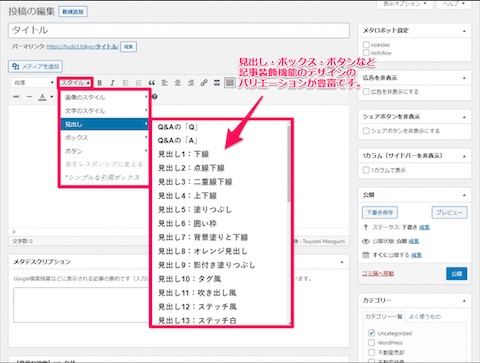Choose 見出し11:吹き出し風 style
Viewport: 480px width, 363px height.
[197, 293]
